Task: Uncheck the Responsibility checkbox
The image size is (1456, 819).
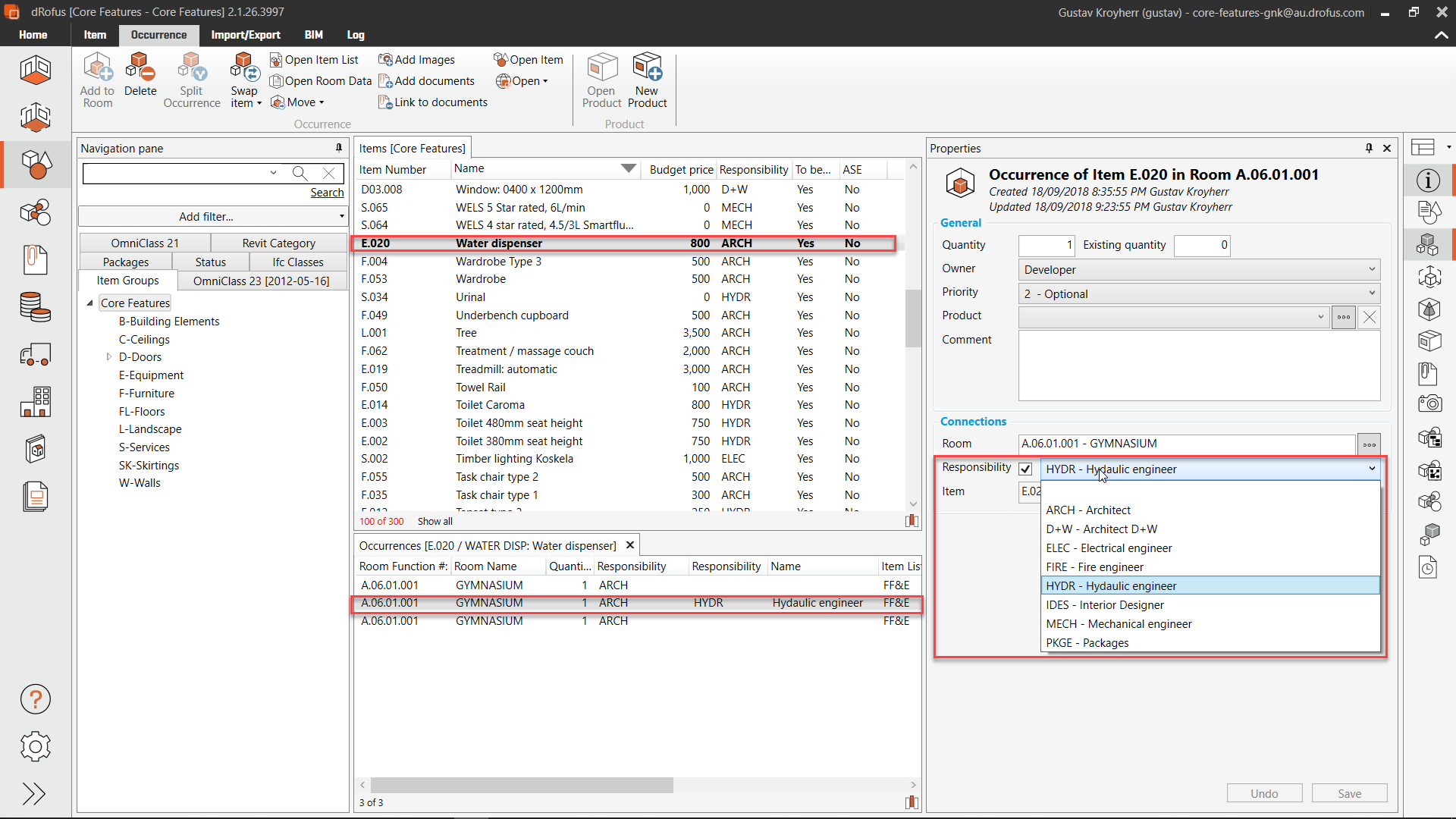Action: (1025, 469)
